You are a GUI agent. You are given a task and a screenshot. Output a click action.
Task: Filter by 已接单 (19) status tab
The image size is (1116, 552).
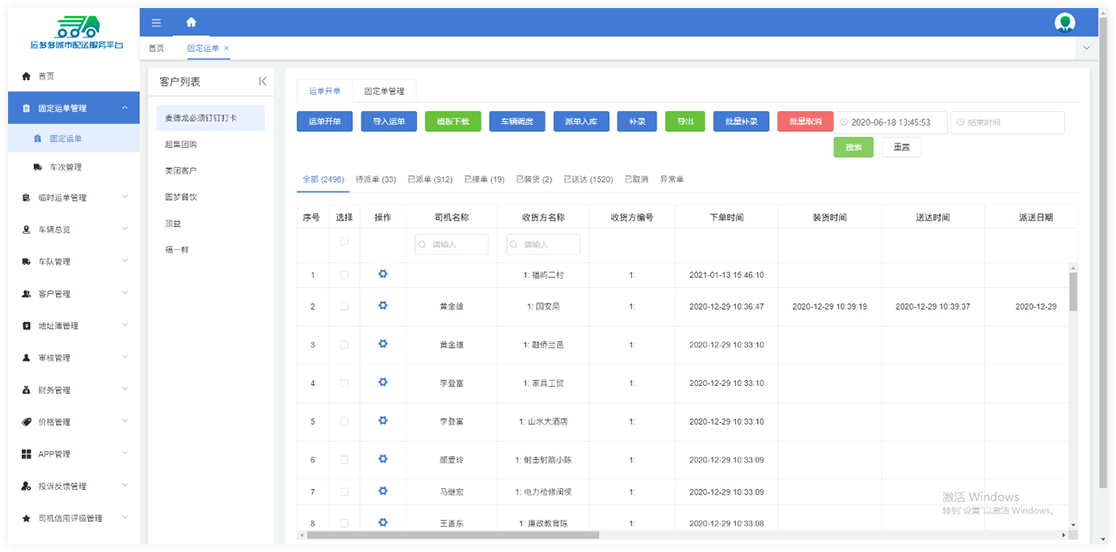point(484,180)
